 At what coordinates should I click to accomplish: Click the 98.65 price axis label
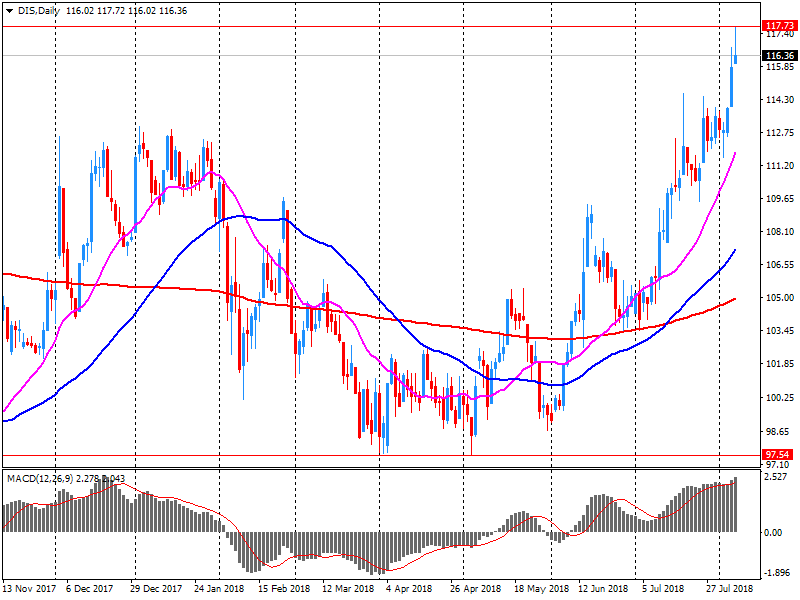[778, 431]
